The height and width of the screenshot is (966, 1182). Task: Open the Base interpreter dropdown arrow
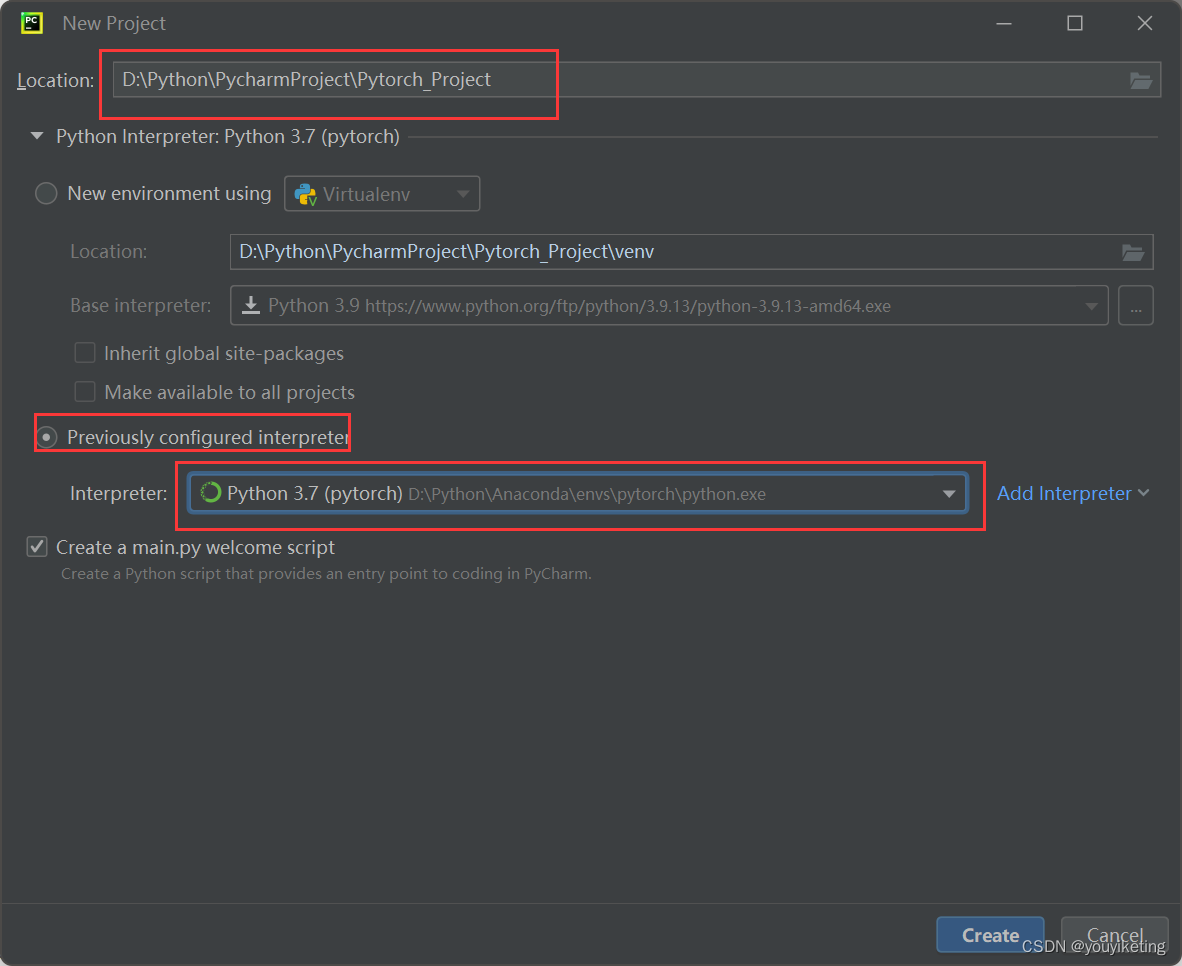click(1091, 306)
